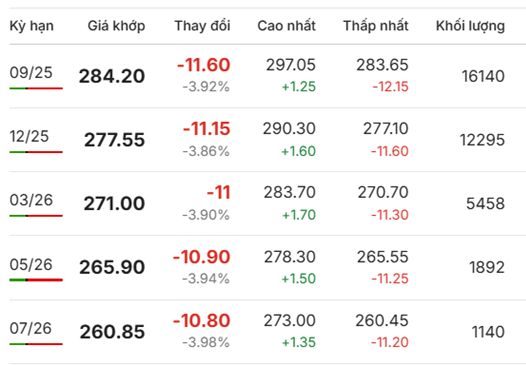The width and height of the screenshot is (526, 366).
Task: Open the 12/25 contract term
Action: 29,136
